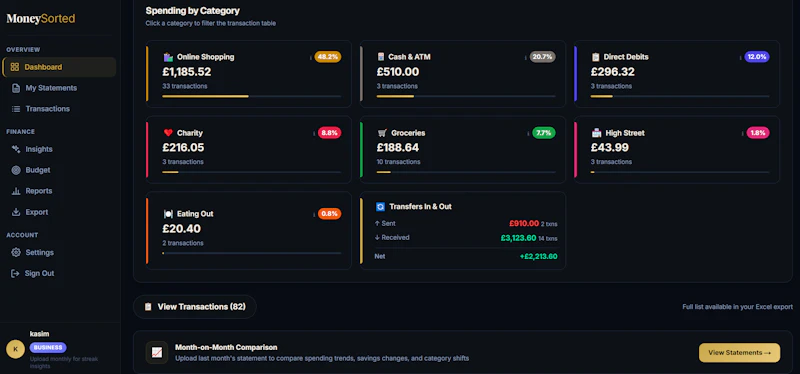Click the MoneySorted logo
The width and height of the screenshot is (800, 374).
pos(41,19)
